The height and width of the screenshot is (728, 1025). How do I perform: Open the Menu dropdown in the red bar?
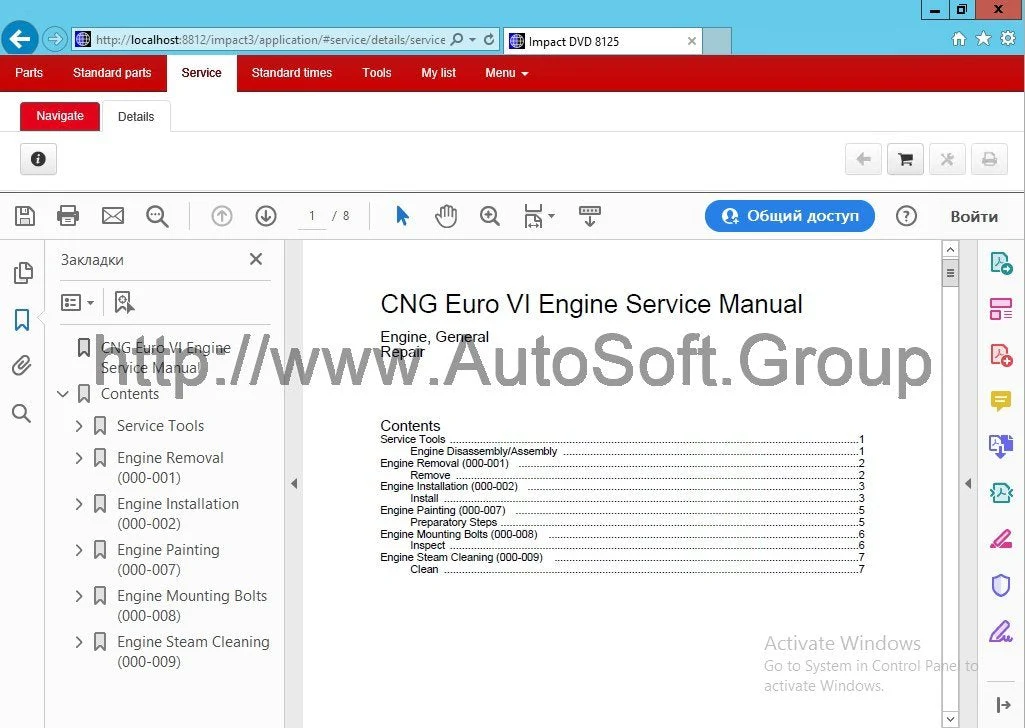(506, 72)
